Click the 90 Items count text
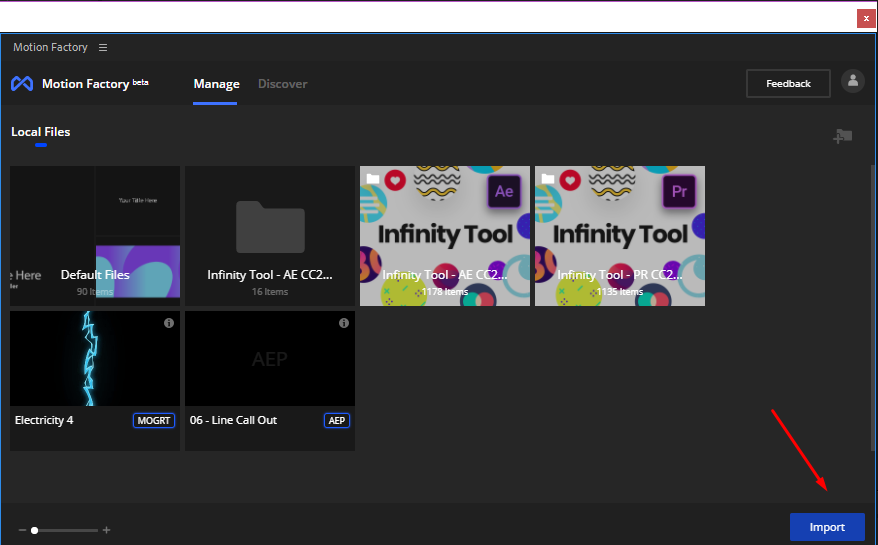 click(x=95, y=292)
